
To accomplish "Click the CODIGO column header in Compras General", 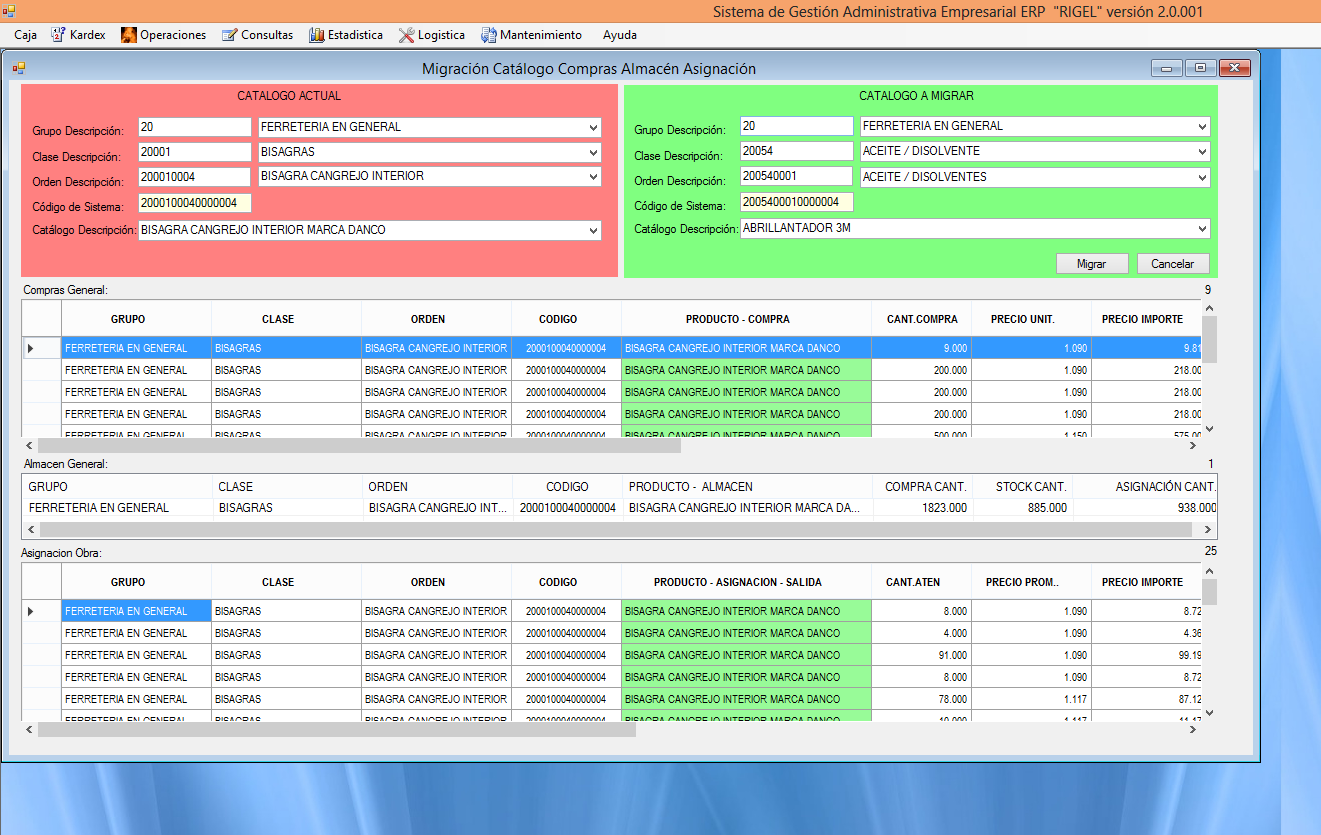I will (x=566, y=319).
